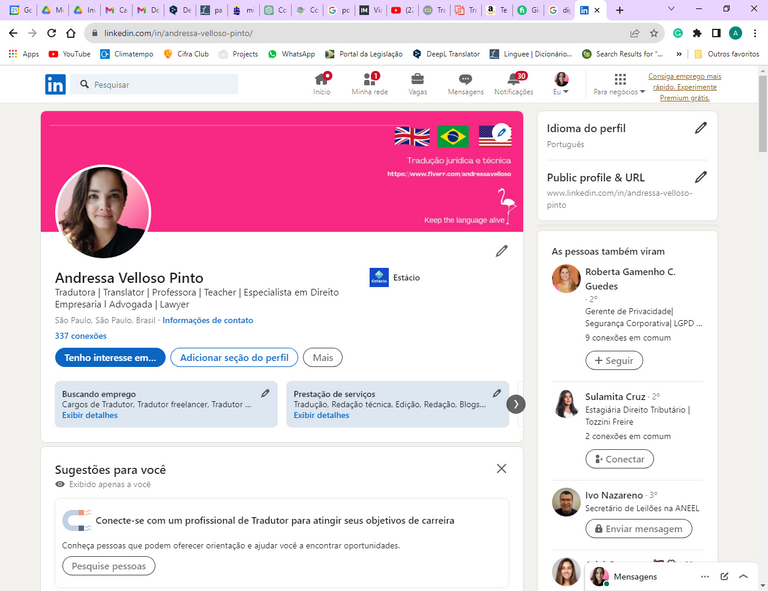Click Tenho interesse em button

click(x=110, y=358)
